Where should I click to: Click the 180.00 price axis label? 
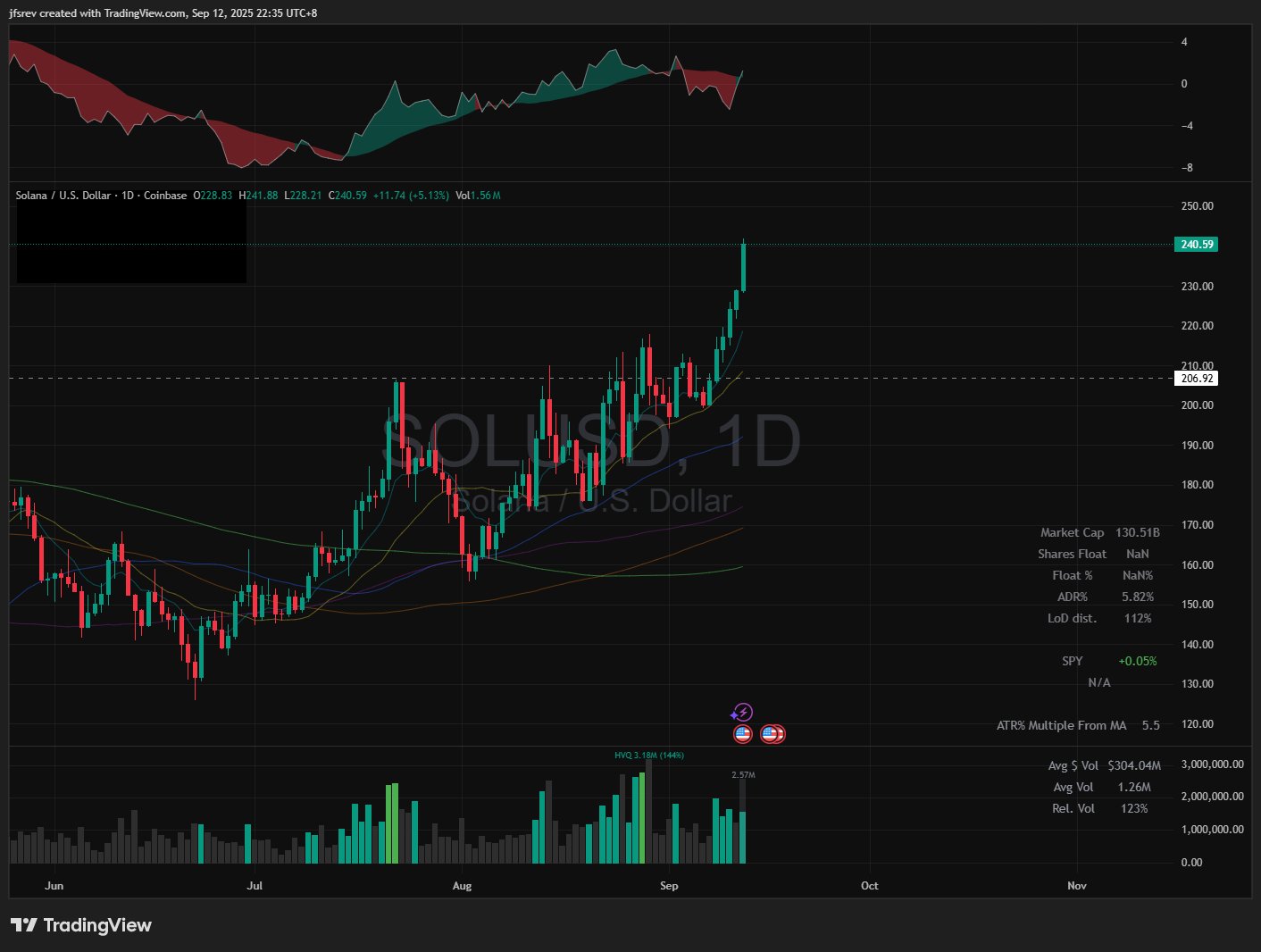point(1197,485)
